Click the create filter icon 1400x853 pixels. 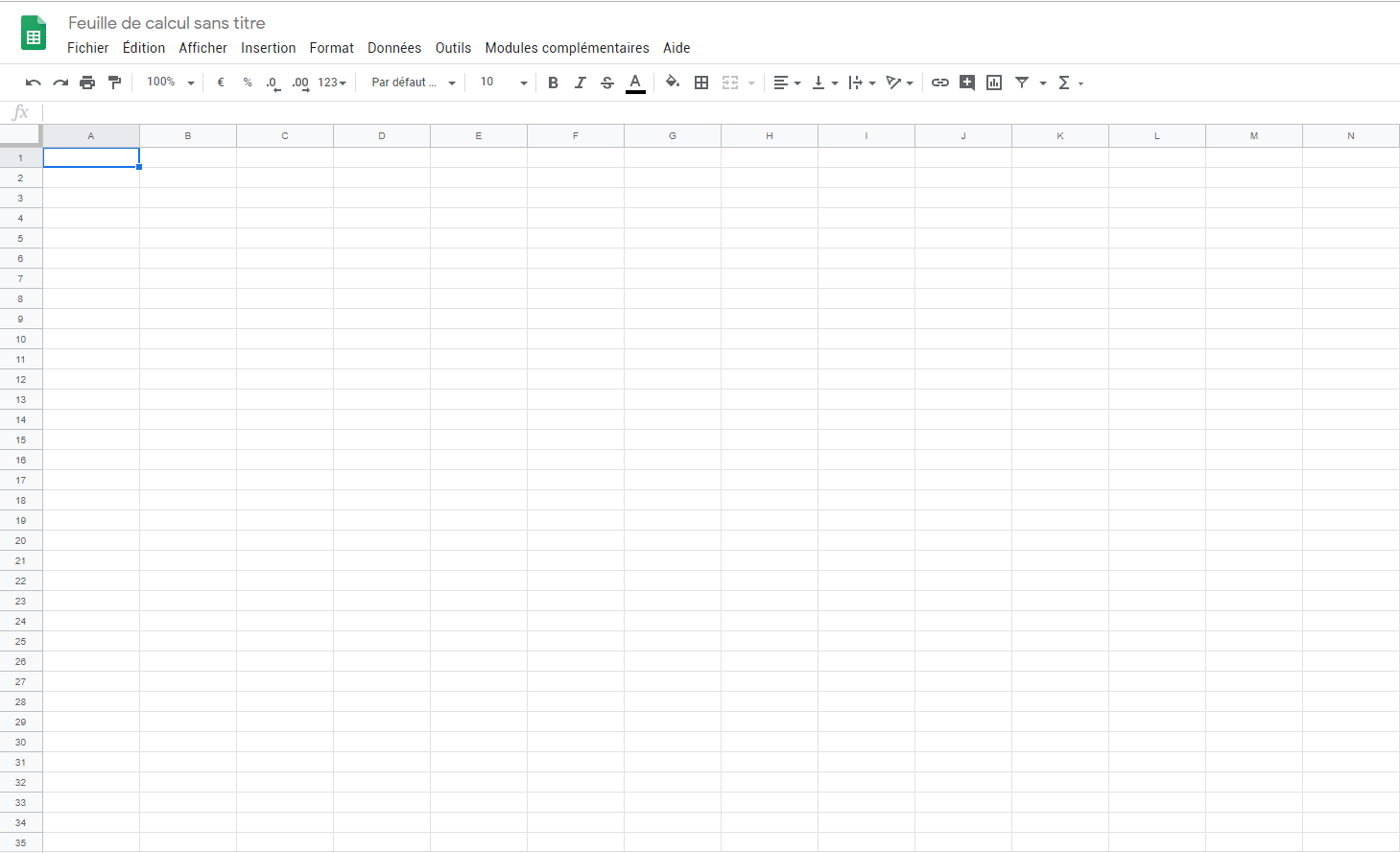click(x=1022, y=83)
